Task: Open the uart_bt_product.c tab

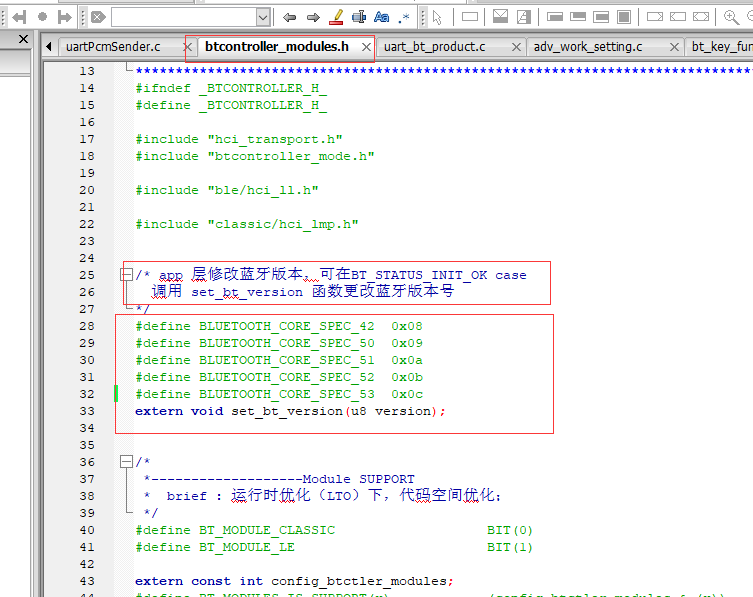Action: [x=435, y=47]
